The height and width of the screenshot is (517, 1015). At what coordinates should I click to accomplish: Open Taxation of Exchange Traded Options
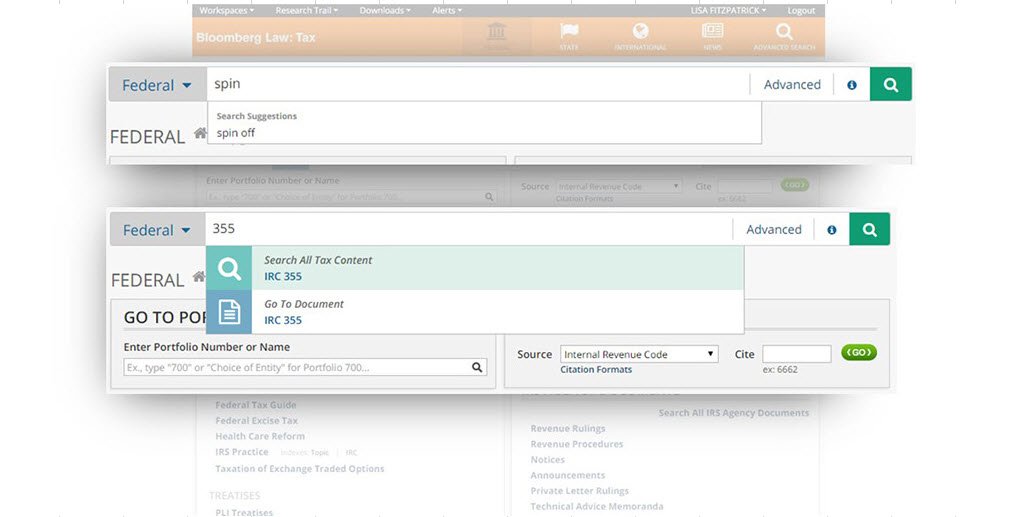coord(300,468)
